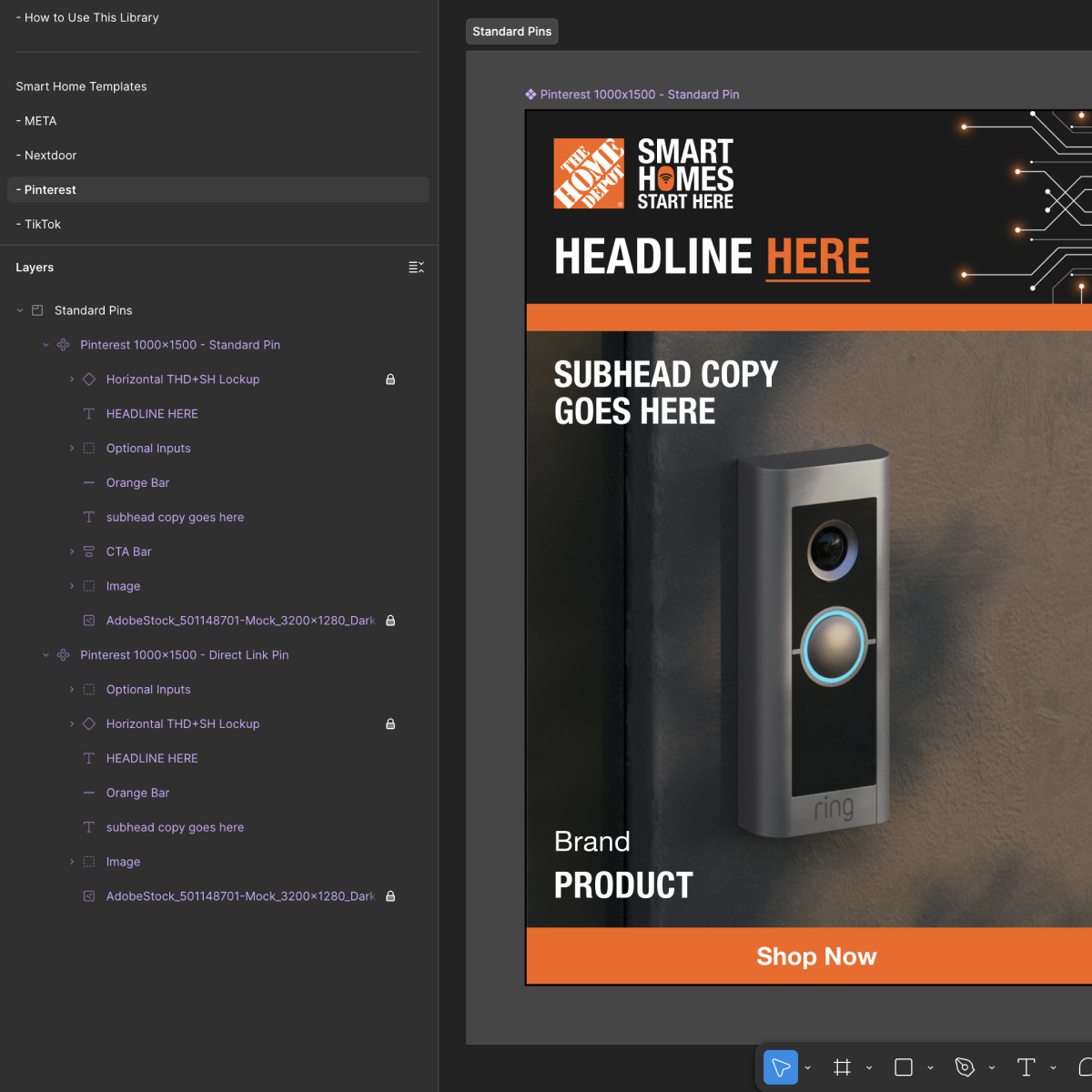Image resolution: width=1092 pixels, height=1092 pixels.
Task: Toggle lock on last AdobeStock_501148701 layer
Action: [x=390, y=896]
